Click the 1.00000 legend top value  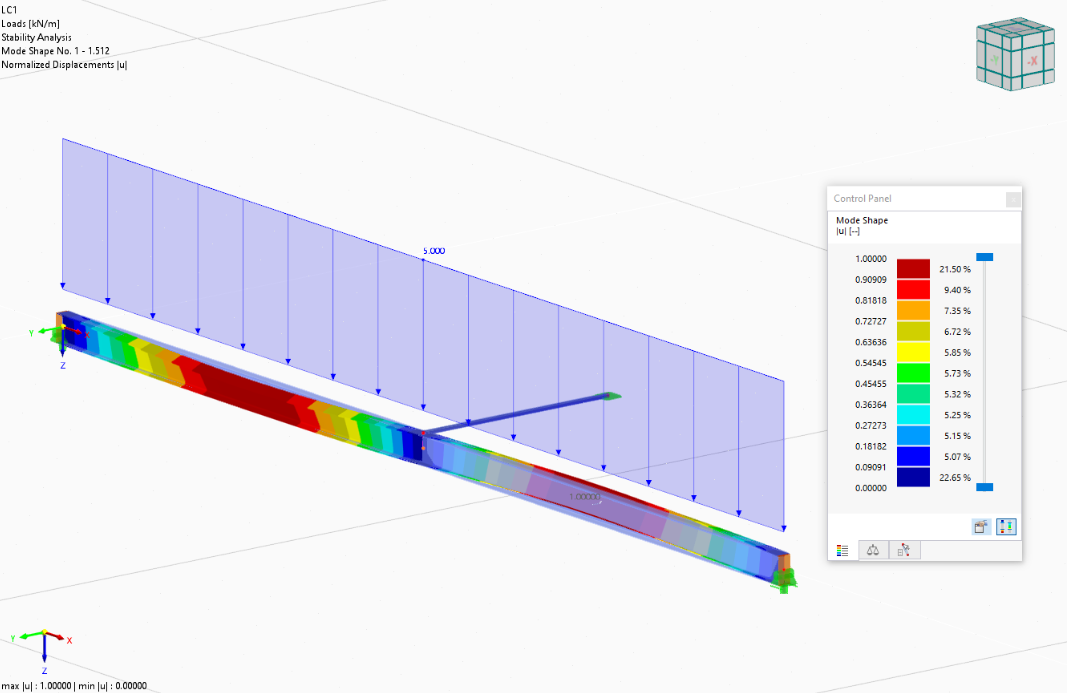click(871, 259)
